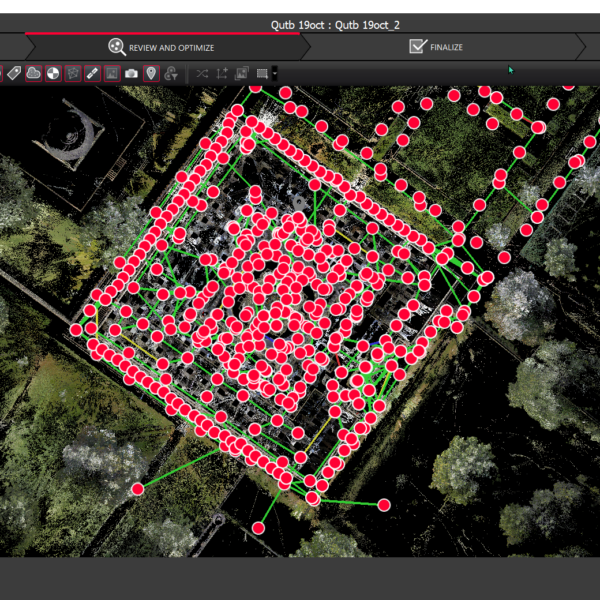
Task: Click the link filter icon
Action: (171, 73)
